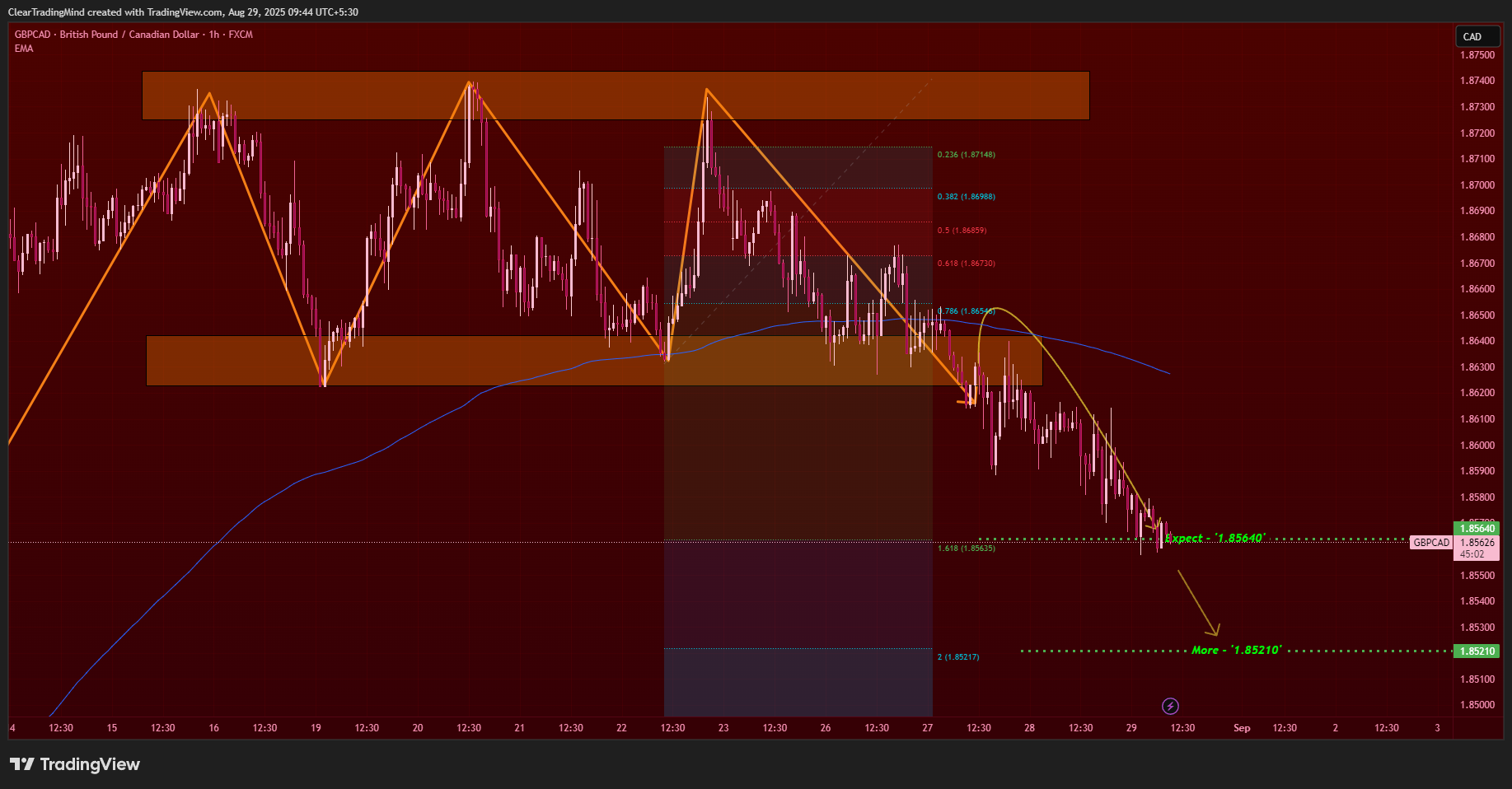Viewport: 1512px width, 789px height.
Task: Click the TradingView logo
Action: (x=75, y=764)
